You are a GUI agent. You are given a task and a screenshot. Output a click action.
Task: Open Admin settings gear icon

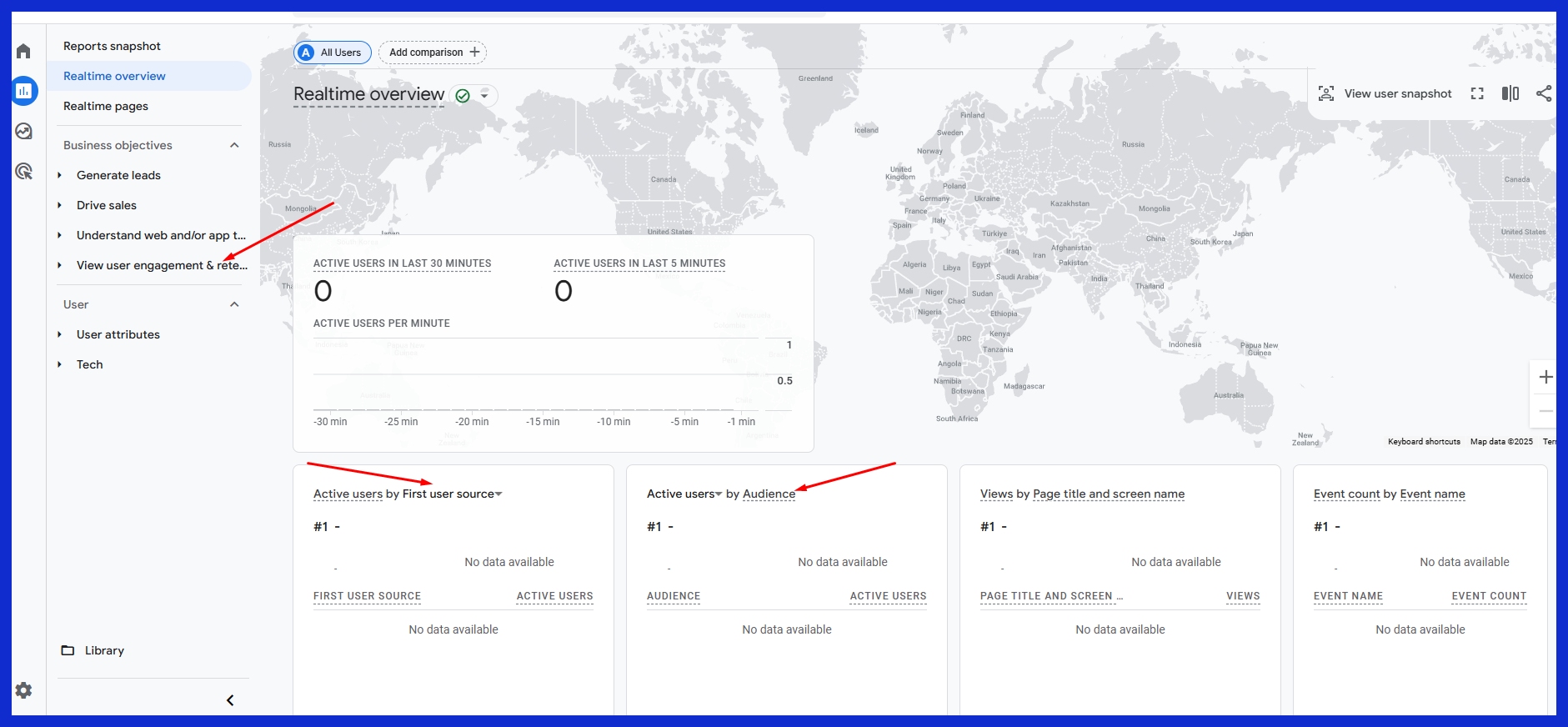click(24, 690)
